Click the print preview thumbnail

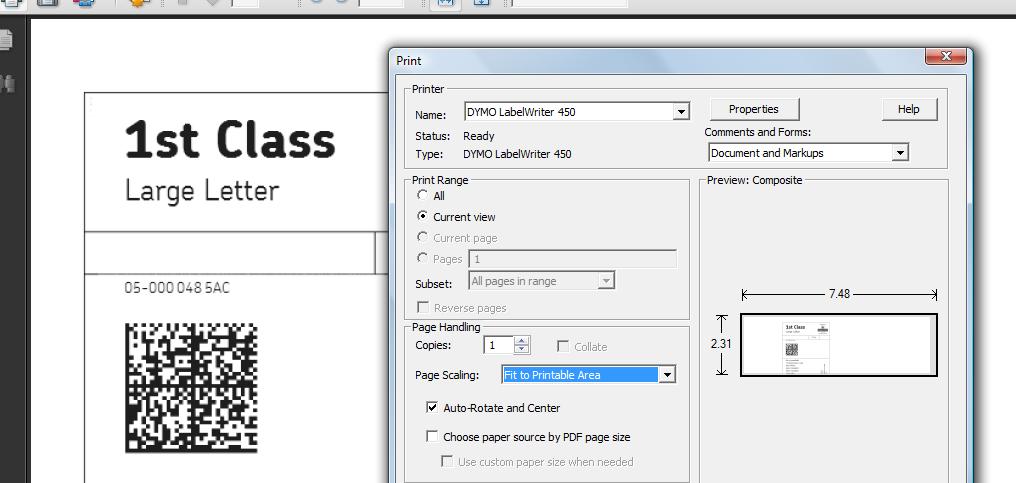click(838, 345)
